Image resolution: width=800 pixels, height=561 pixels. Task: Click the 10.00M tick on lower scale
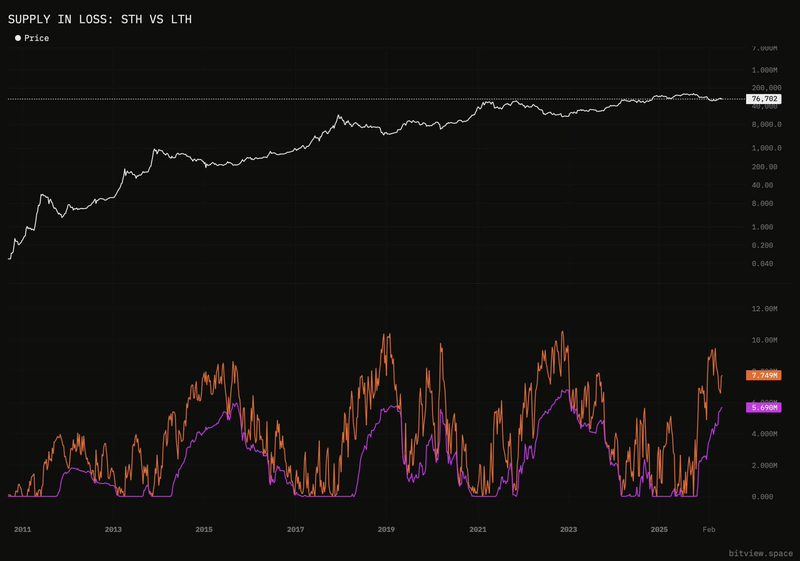764,340
